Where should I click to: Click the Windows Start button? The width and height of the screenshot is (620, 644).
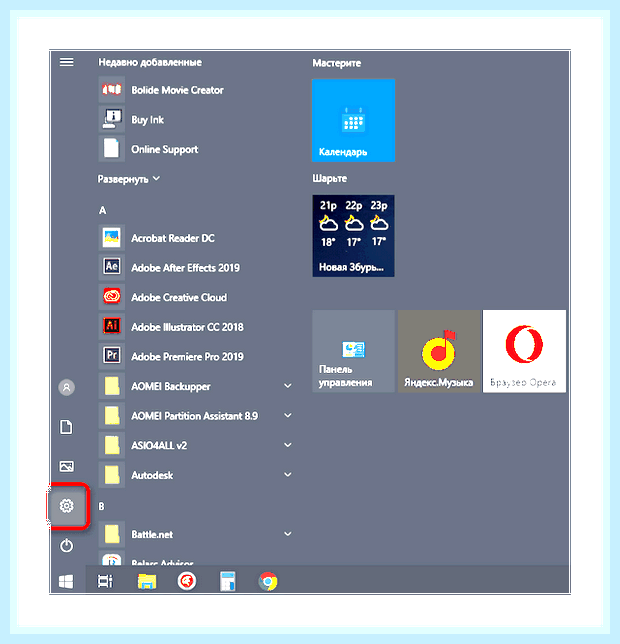[x=66, y=581]
